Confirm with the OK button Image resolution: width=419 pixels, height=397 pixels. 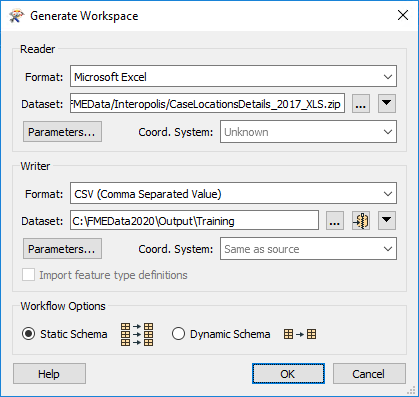tap(288, 374)
